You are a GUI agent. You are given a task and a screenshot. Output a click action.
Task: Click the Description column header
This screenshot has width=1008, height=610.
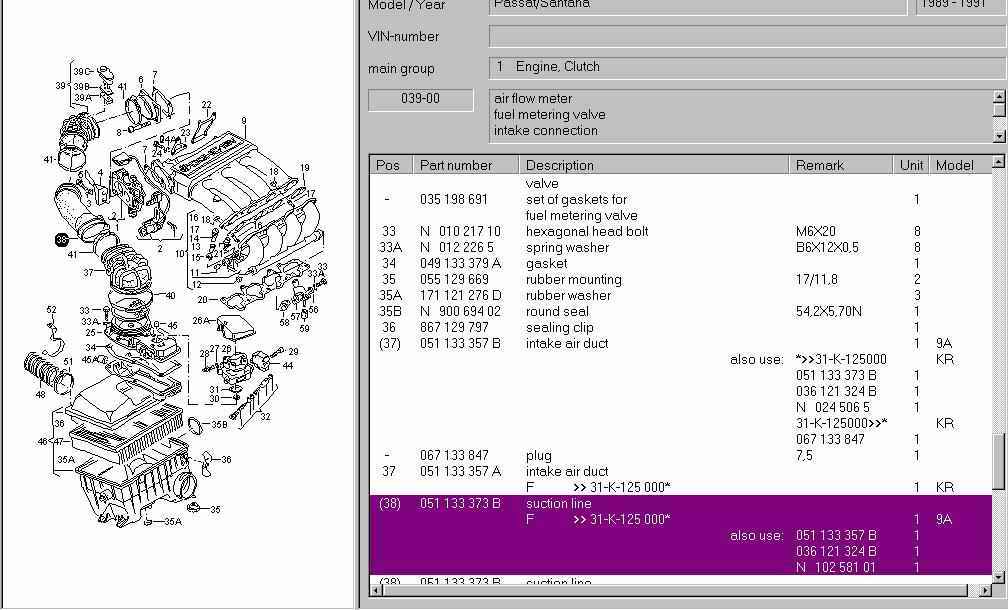point(560,165)
